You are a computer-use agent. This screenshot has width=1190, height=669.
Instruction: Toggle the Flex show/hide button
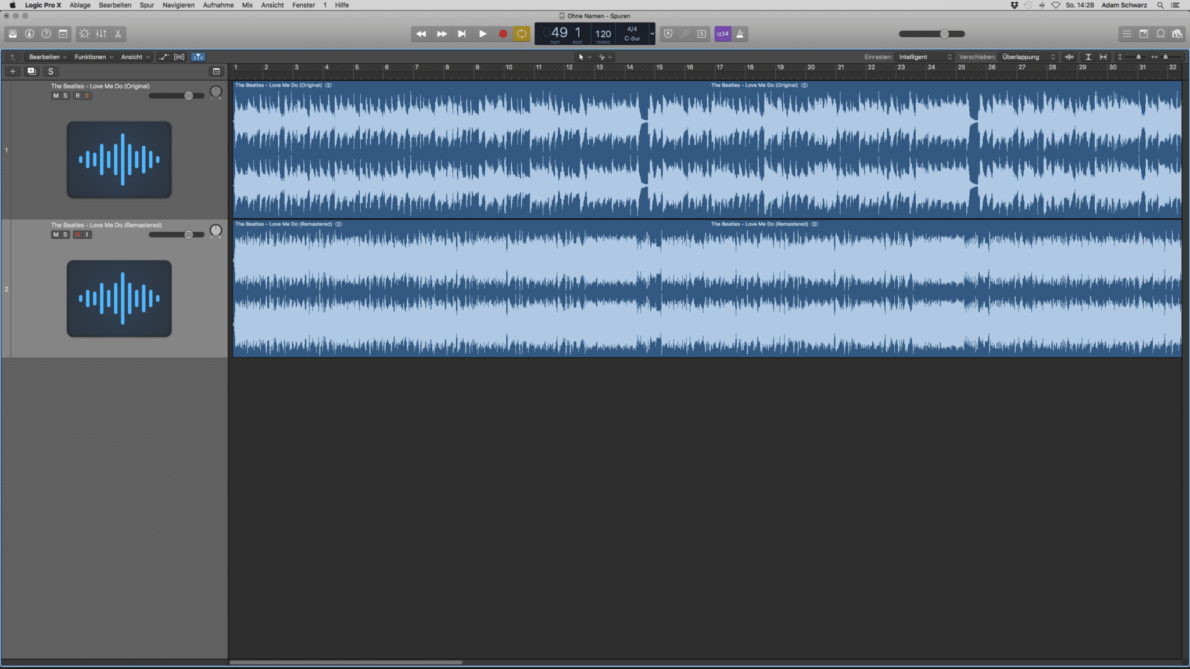tap(179, 57)
